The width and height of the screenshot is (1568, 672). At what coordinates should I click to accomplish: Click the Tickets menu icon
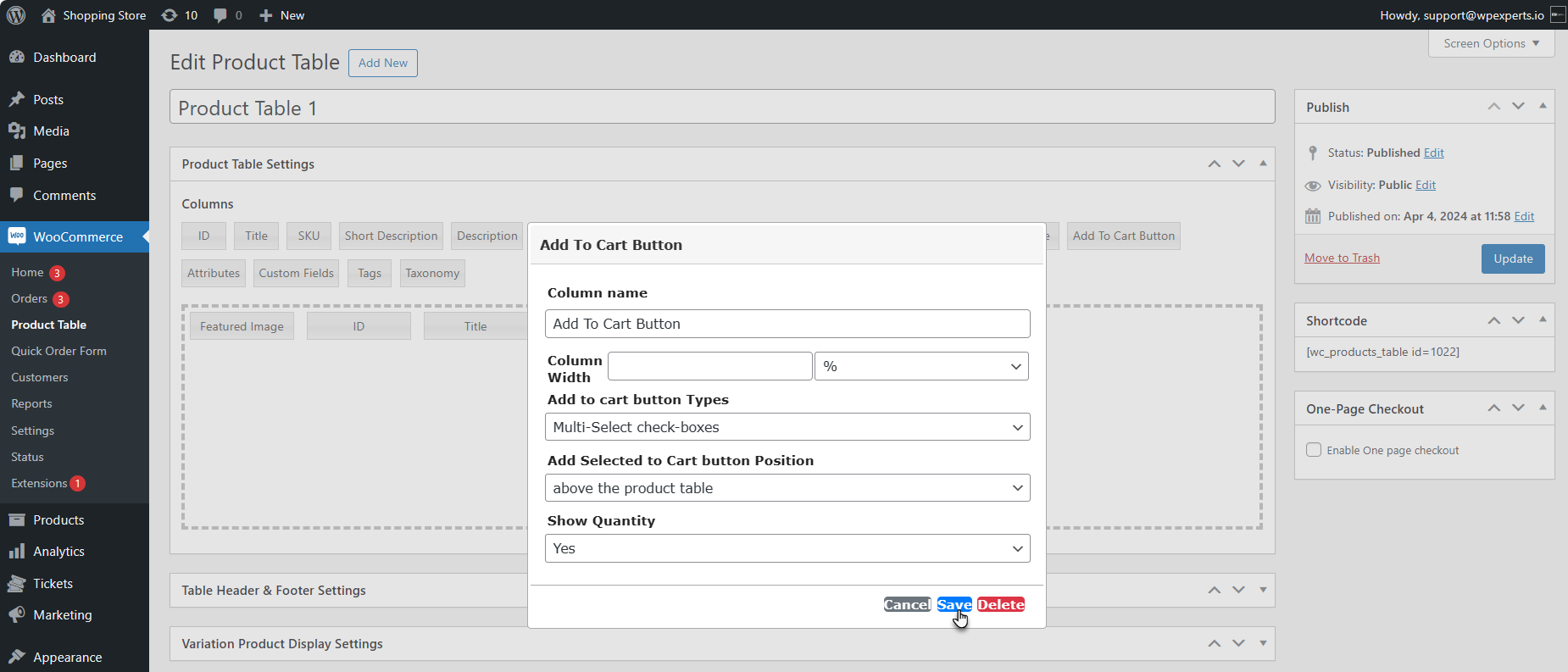tap(17, 584)
